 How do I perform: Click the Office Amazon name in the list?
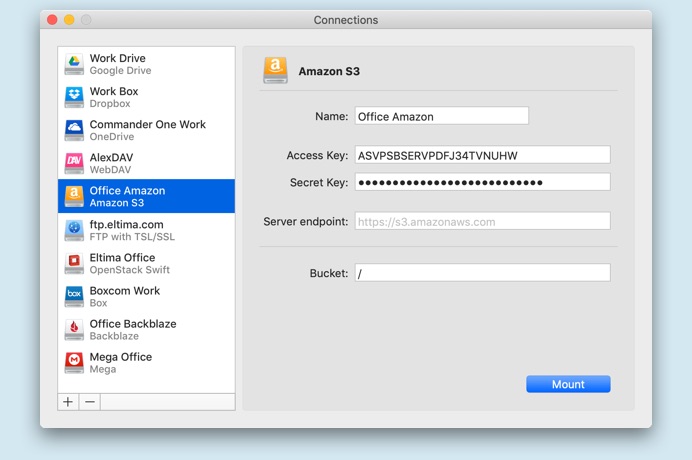click(x=127, y=191)
